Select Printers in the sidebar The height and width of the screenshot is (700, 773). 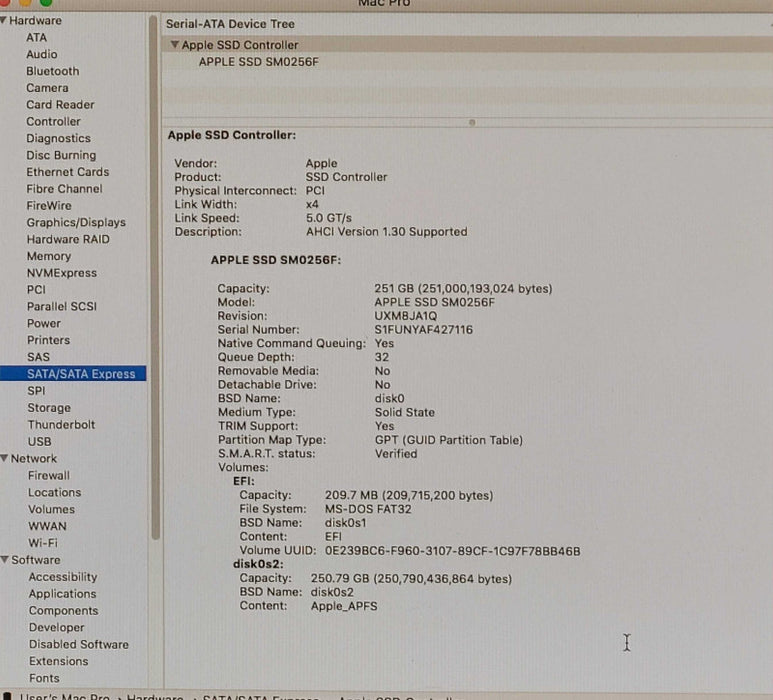point(48,340)
